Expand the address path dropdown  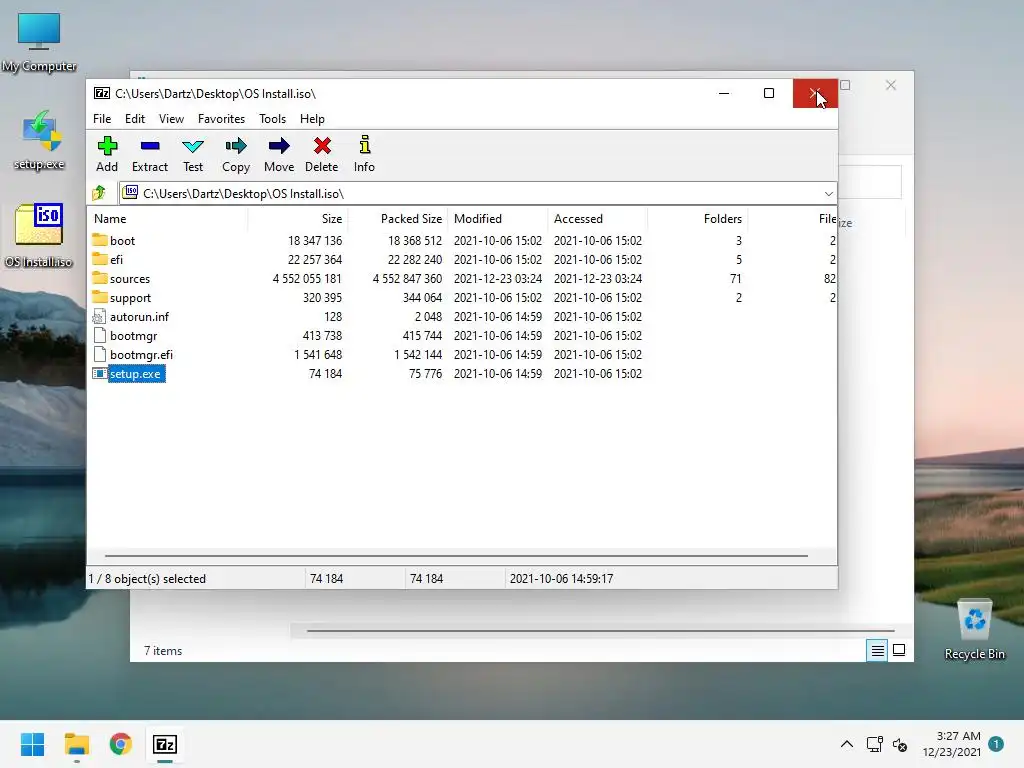(828, 193)
